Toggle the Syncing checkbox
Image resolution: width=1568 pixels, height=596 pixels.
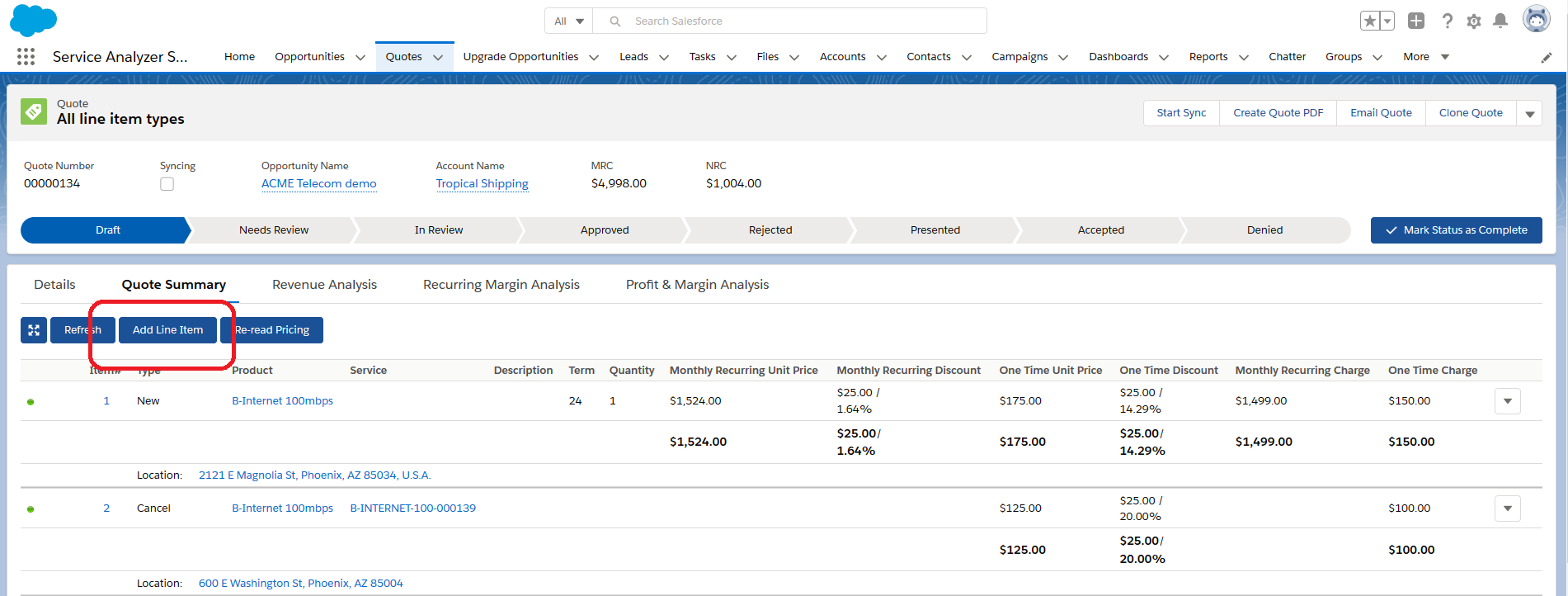tap(167, 184)
